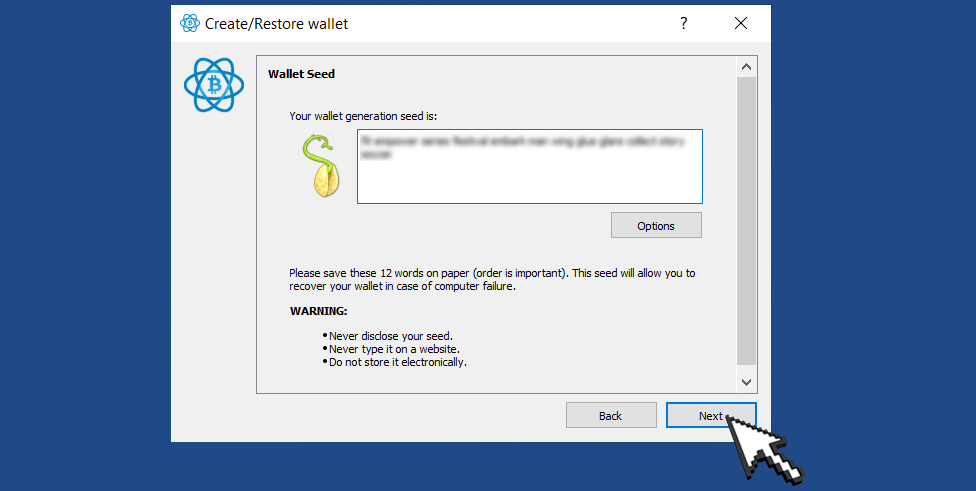Click the vertical scrollbar thumb

746,220
